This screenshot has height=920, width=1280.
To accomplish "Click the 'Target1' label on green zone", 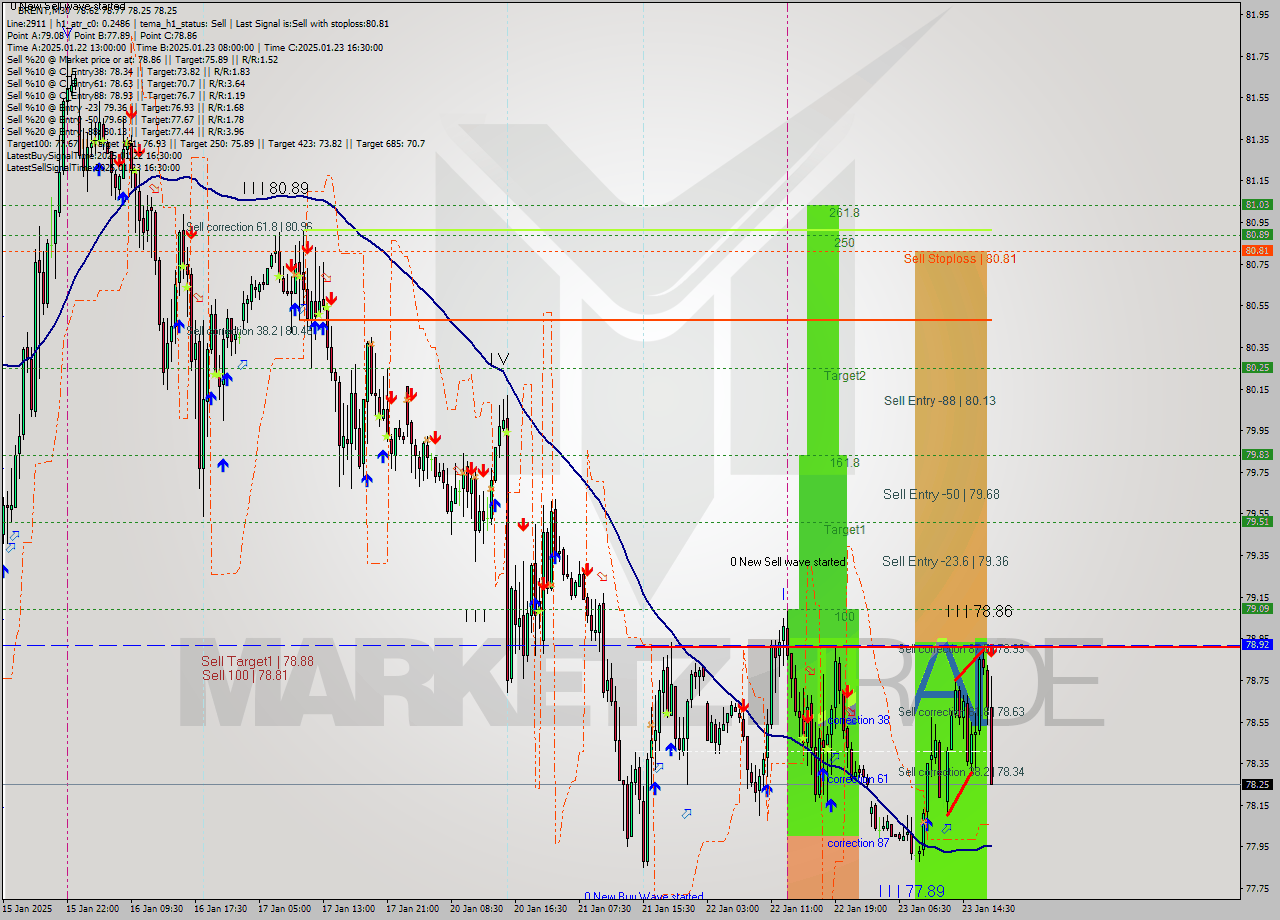I will [845, 529].
